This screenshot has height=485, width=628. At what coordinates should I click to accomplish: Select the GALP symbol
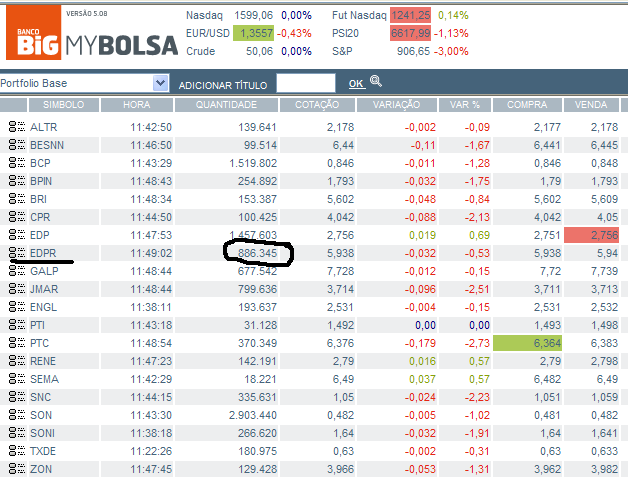pos(44,272)
